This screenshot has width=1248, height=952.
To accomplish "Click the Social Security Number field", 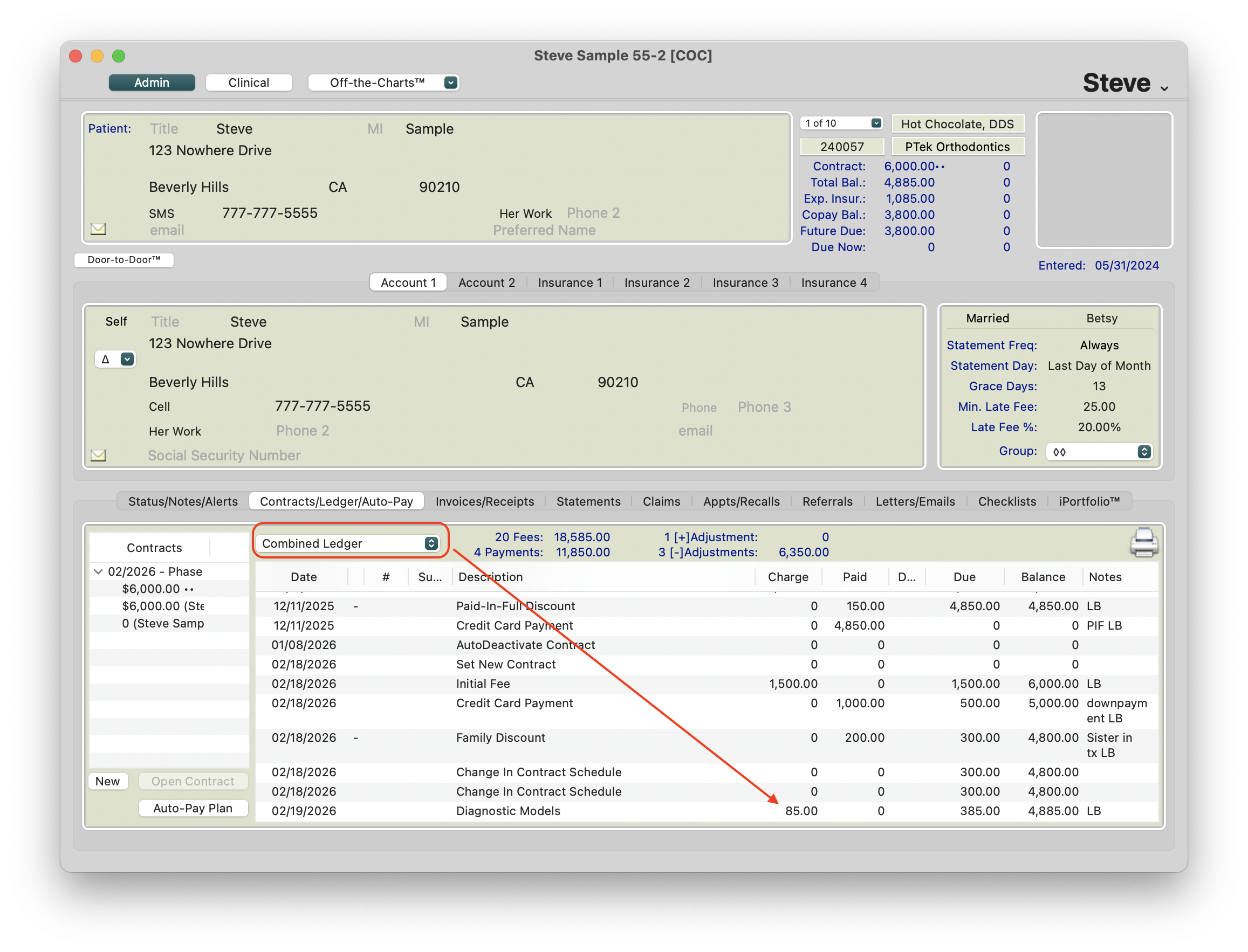I will (224, 456).
